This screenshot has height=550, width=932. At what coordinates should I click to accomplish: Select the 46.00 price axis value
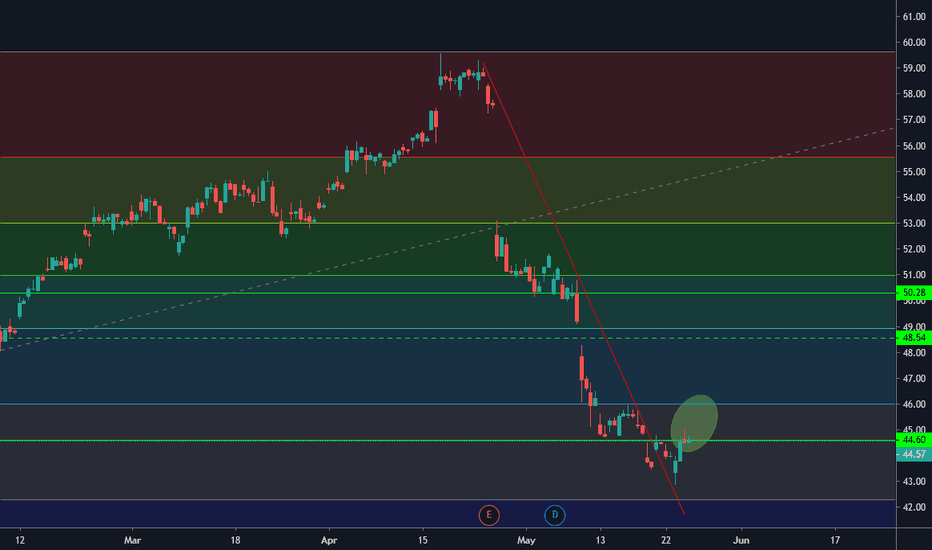914,404
